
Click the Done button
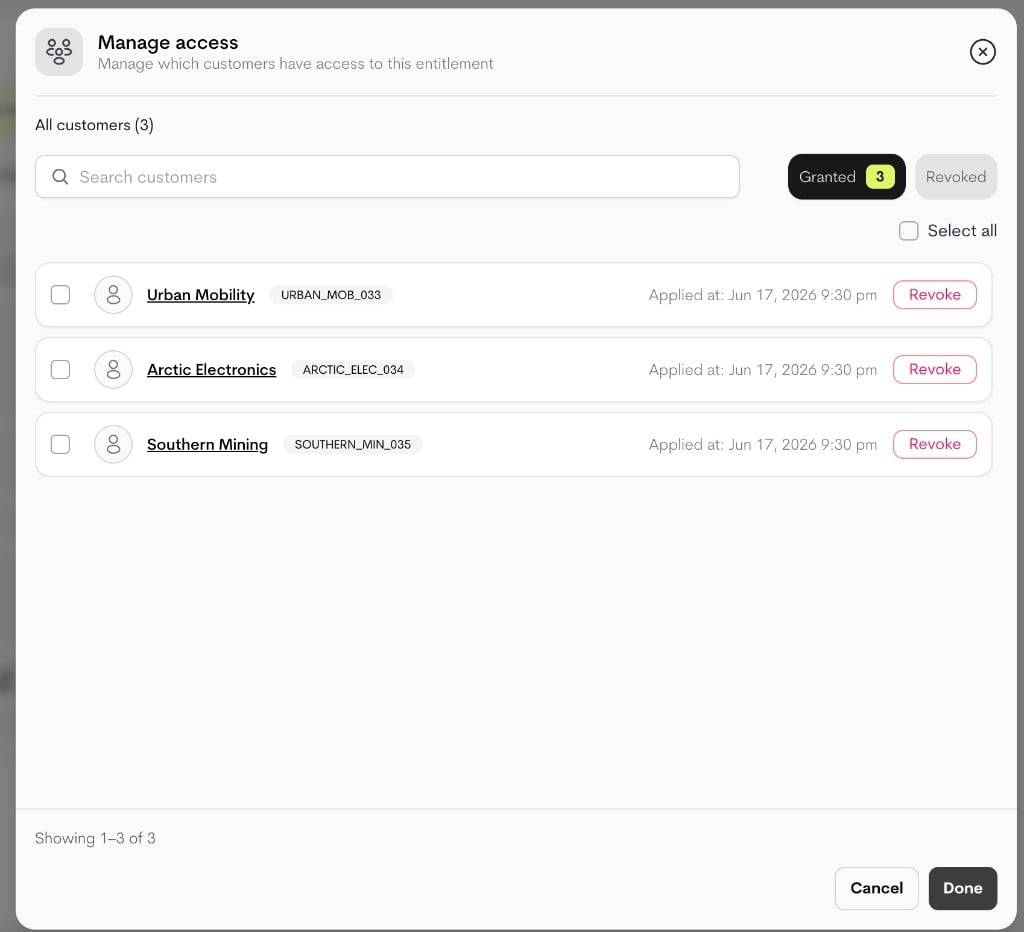pos(962,888)
